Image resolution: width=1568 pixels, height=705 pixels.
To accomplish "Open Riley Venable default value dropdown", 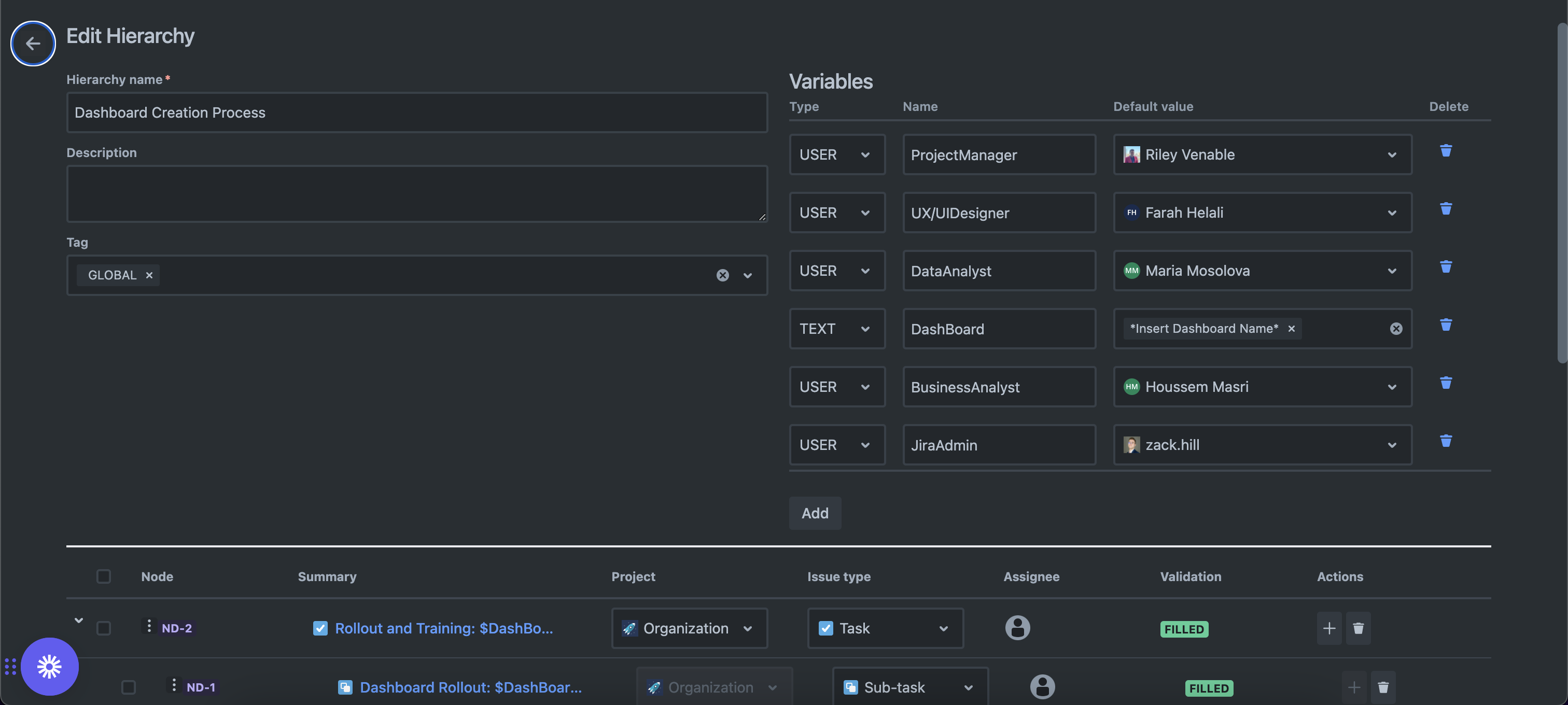I will (x=1262, y=154).
